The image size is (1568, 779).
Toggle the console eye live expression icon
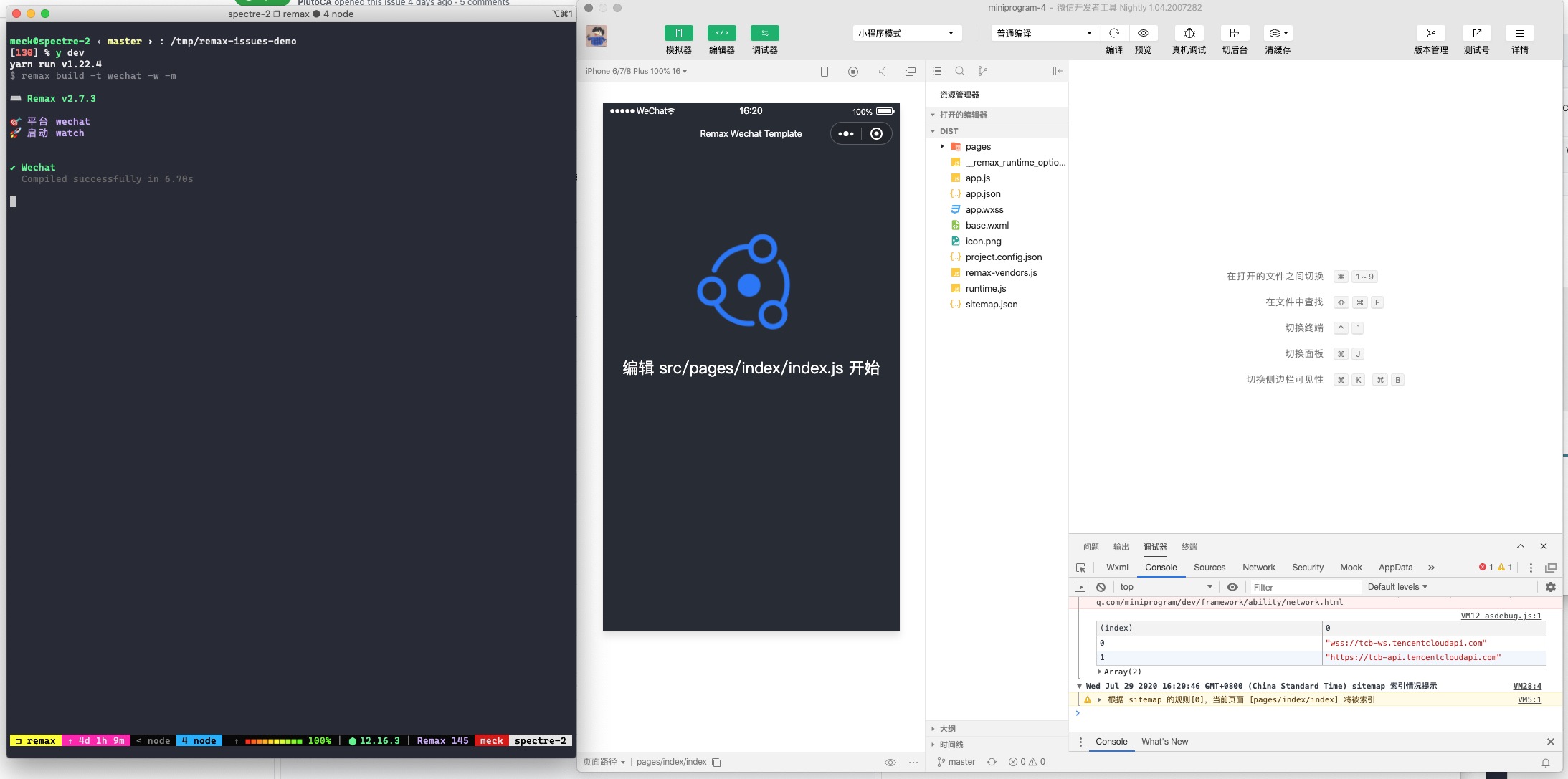[x=1232, y=587]
